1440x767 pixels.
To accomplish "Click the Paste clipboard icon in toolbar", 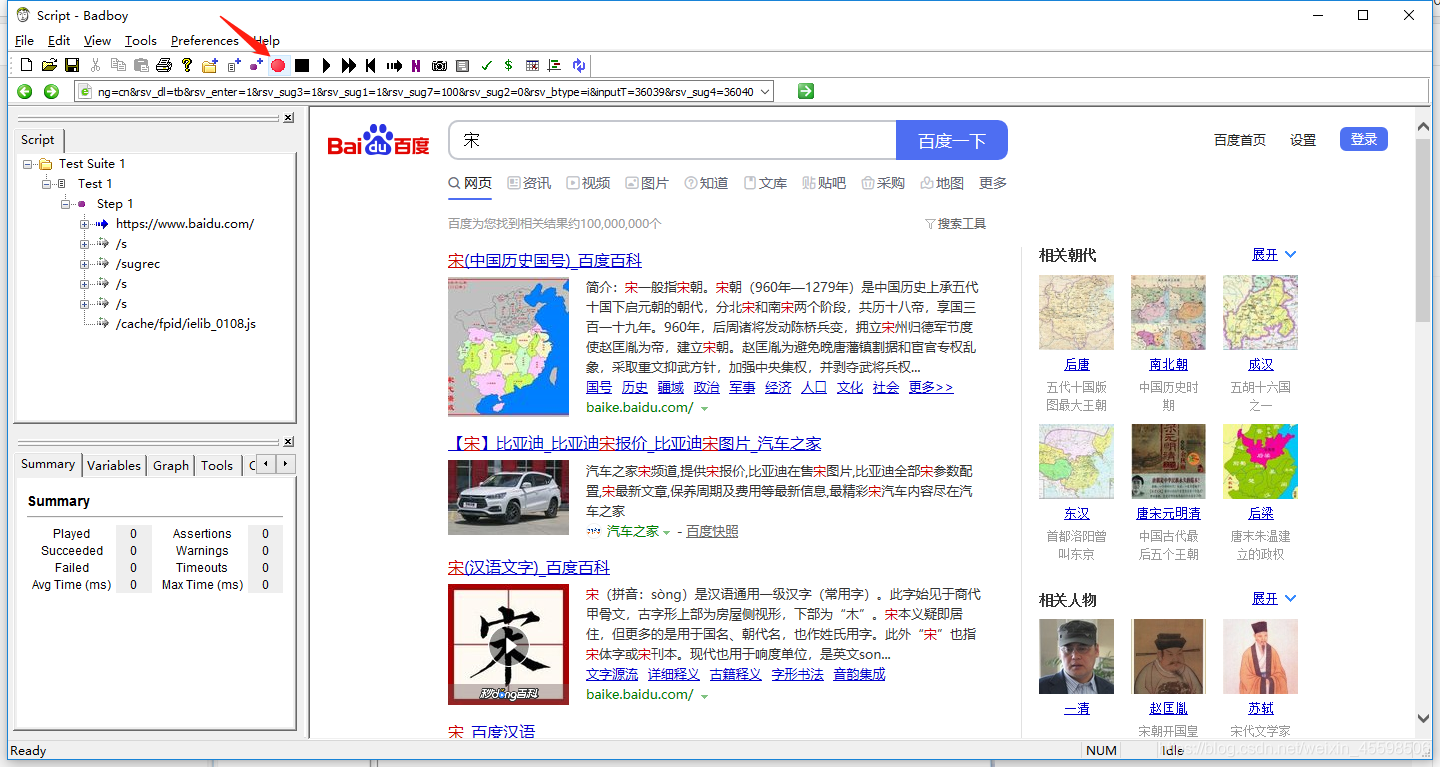I will pos(141,65).
